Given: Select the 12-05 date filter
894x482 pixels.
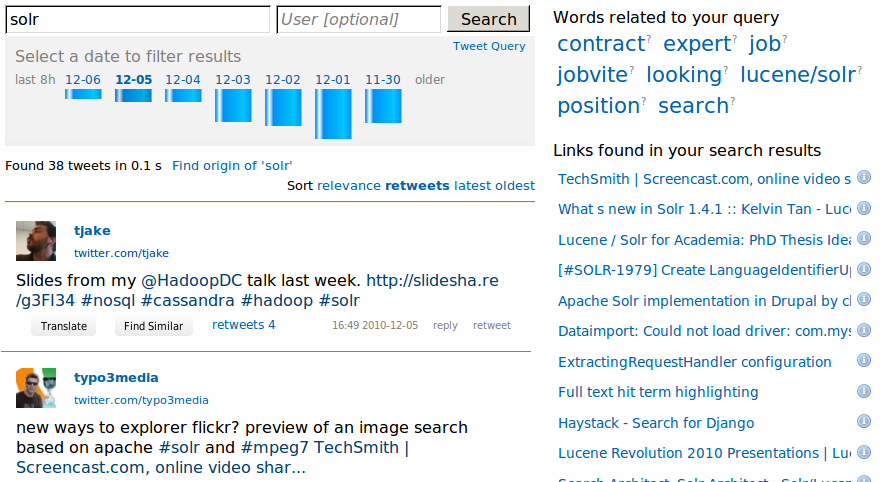Looking at the screenshot, I should point(133,80).
